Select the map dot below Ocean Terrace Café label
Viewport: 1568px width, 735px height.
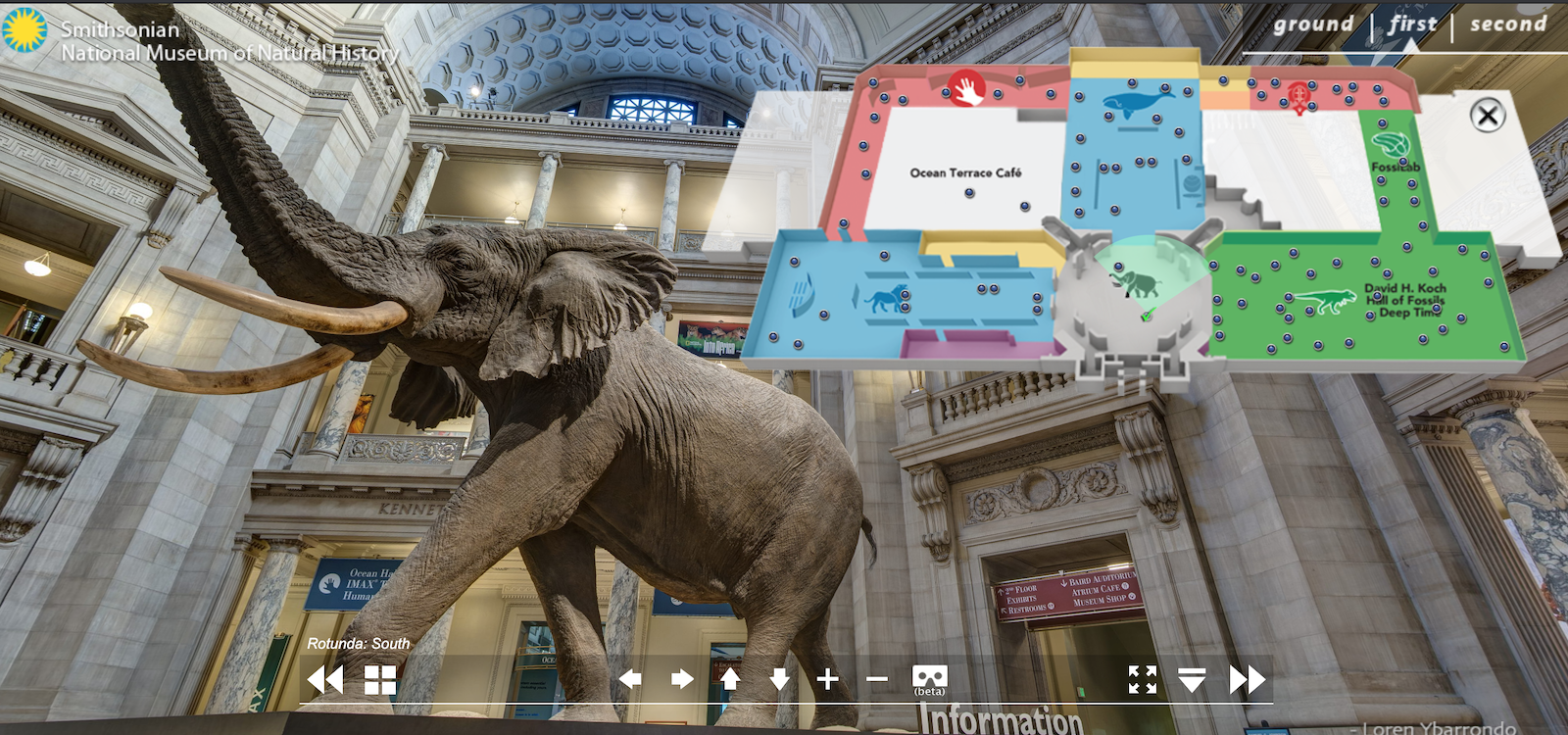tap(969, 193)
